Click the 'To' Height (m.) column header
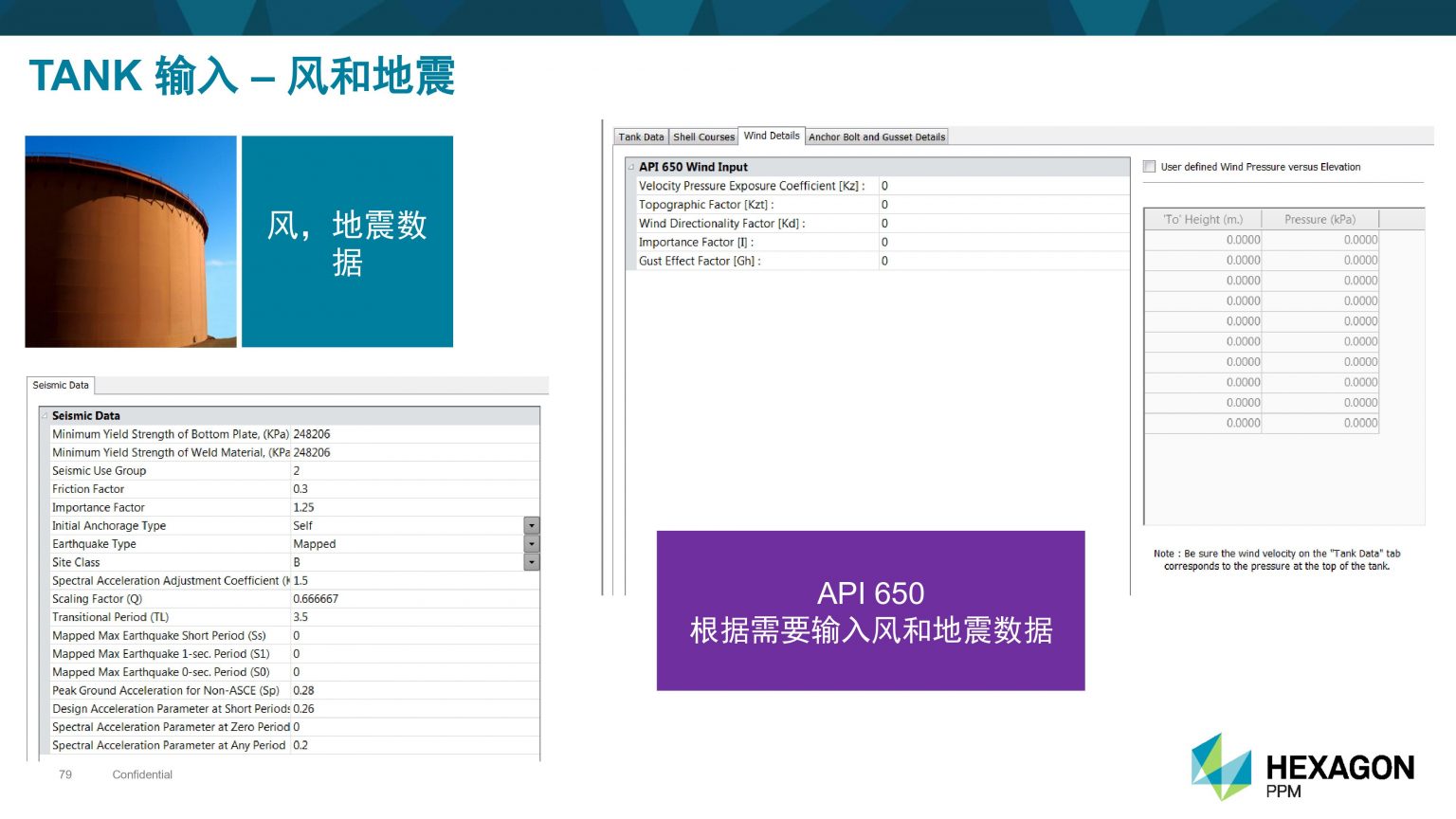 point(1203,220)
